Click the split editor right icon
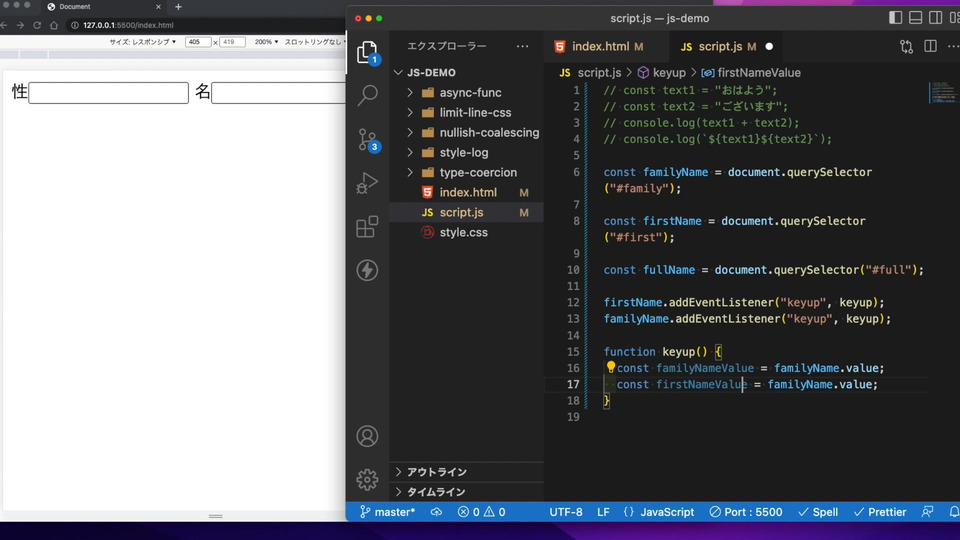Viewport: 960px width, 540px height. click(930, 46)
